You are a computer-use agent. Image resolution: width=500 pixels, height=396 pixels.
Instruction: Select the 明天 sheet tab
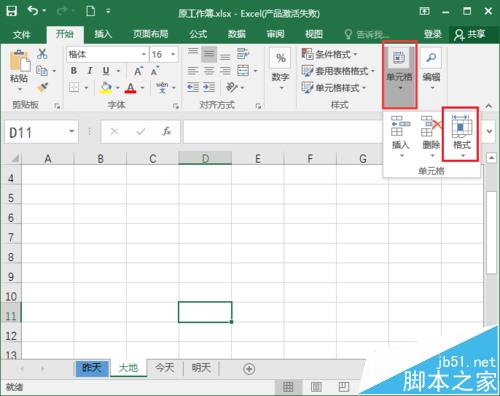pyautogui.click(x=201, y=368)
